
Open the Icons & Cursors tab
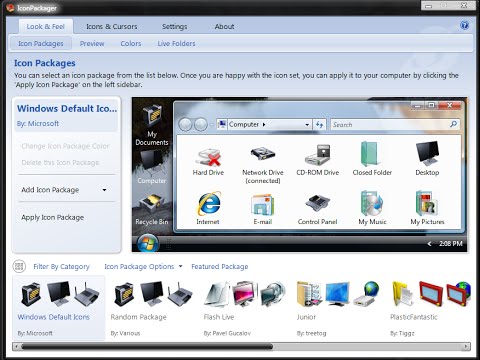(112, 27)
